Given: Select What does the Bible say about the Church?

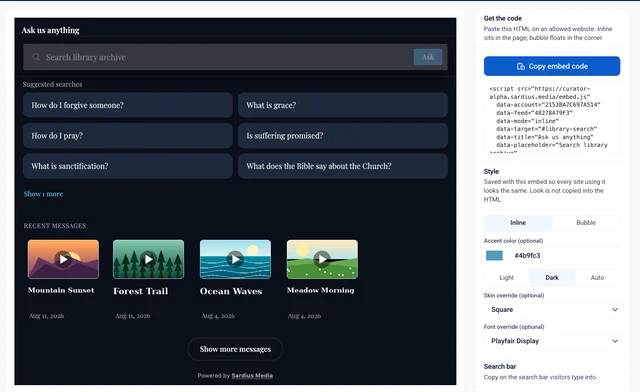Looking at the screenshot, I should click(x=343, y=166).
